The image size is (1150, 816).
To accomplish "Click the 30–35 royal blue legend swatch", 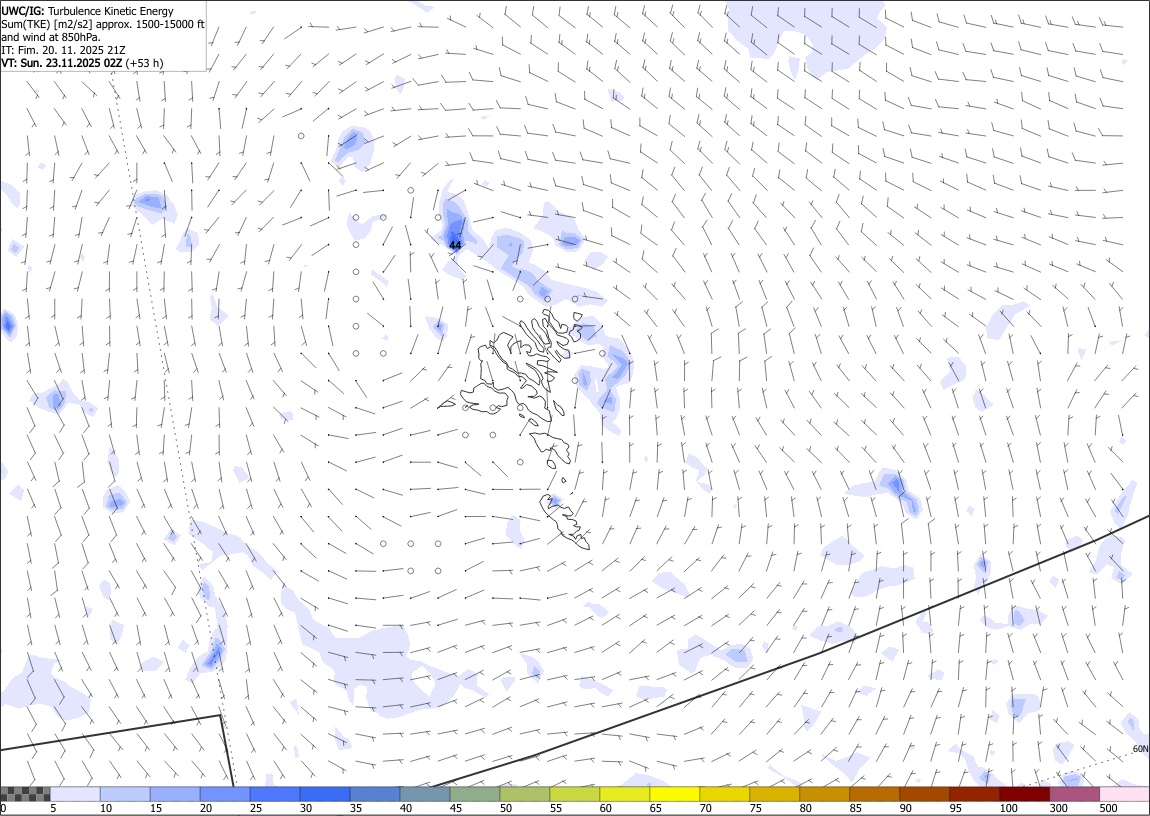I will point(325,794).
